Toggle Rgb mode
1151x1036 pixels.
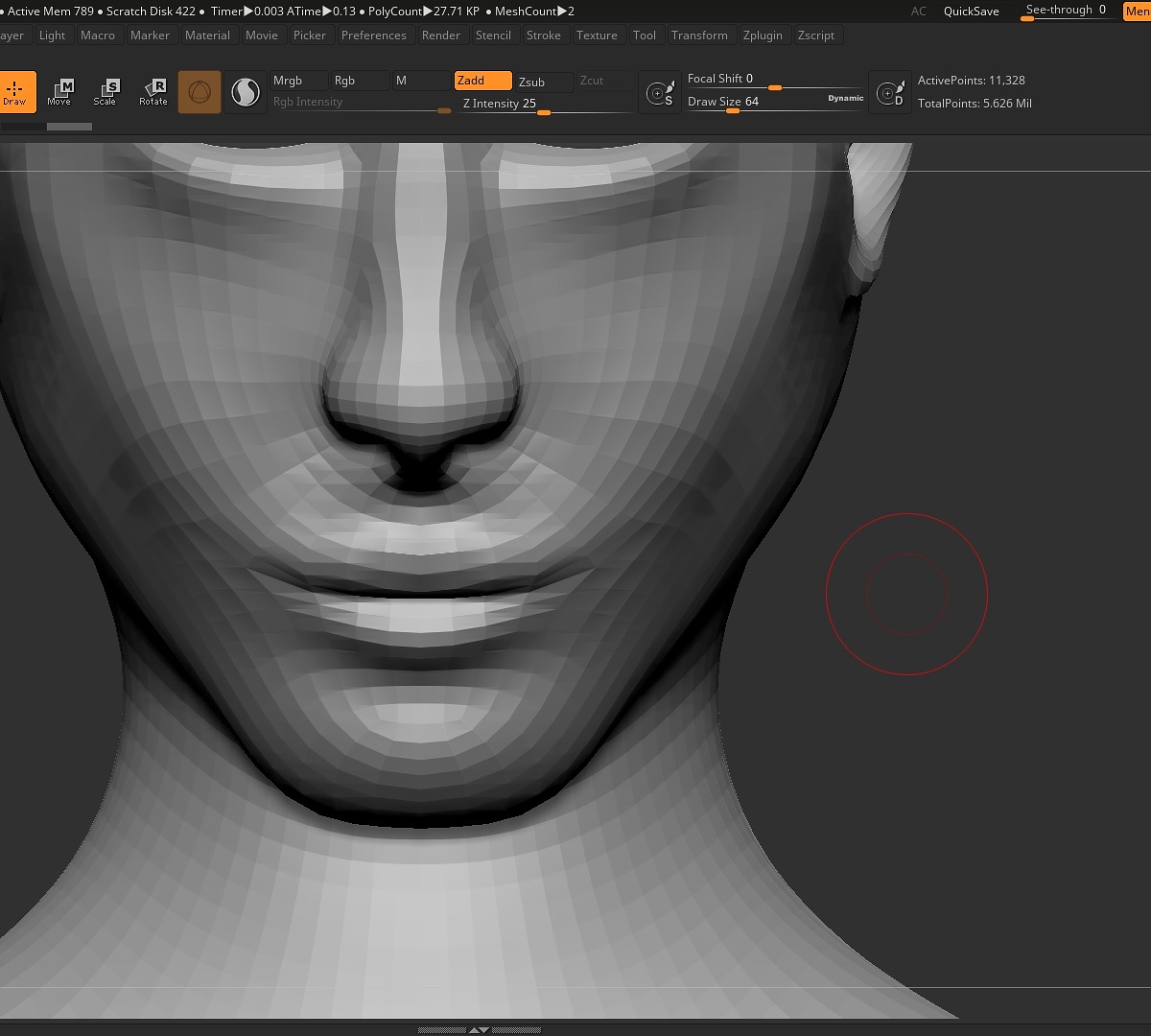(x=360, y=81)
